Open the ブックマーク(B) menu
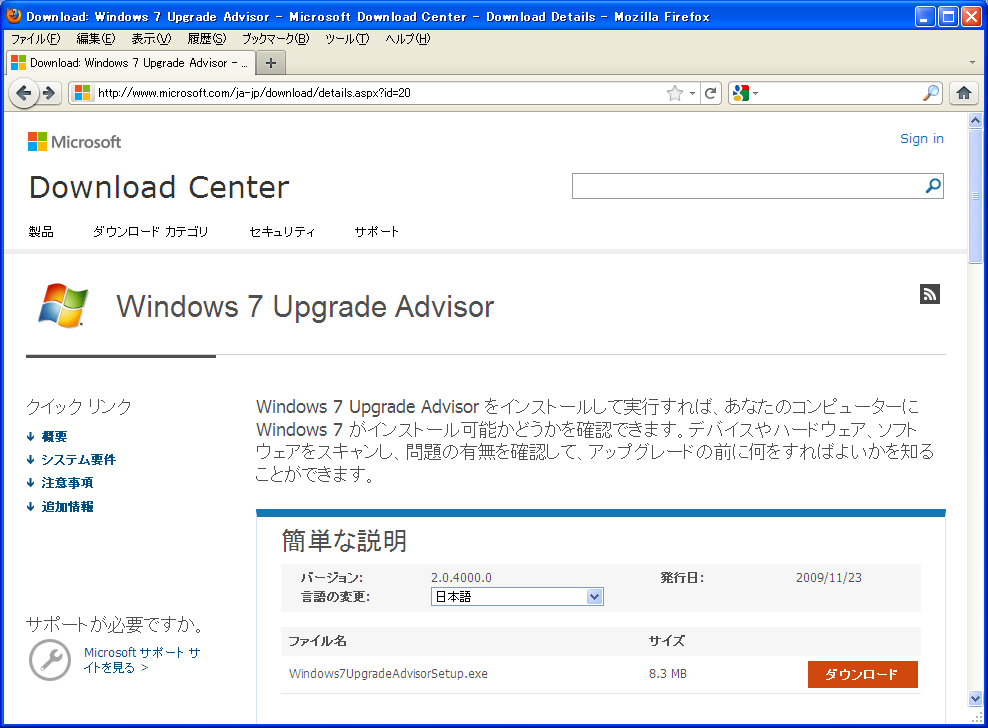The width and height of the screenshot is (988, 728). coord(276,39)
